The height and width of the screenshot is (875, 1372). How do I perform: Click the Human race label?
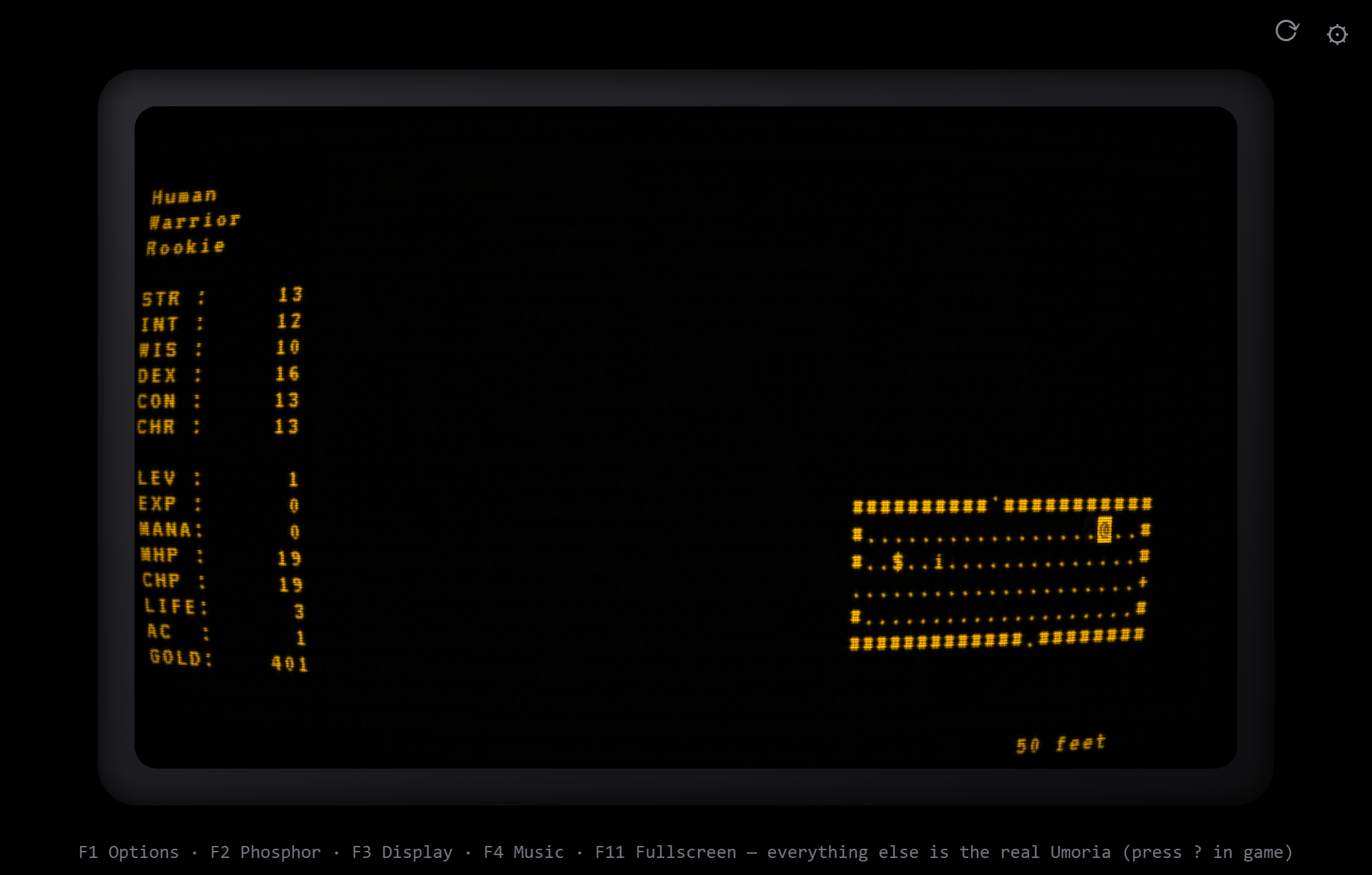click(x=184, y=196)
